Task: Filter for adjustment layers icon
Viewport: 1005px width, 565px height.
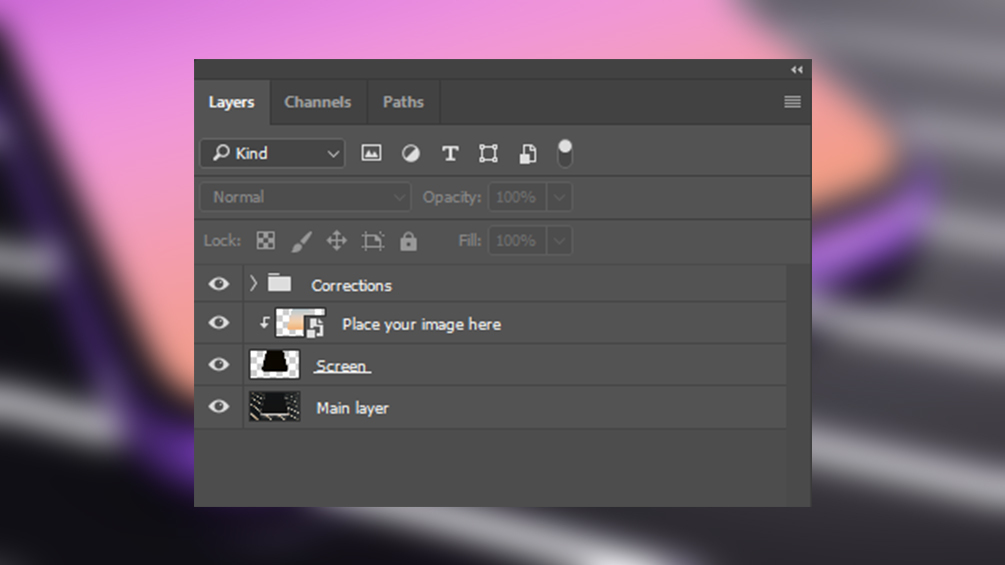Action: pyautogui.click(x=411, y=153)
